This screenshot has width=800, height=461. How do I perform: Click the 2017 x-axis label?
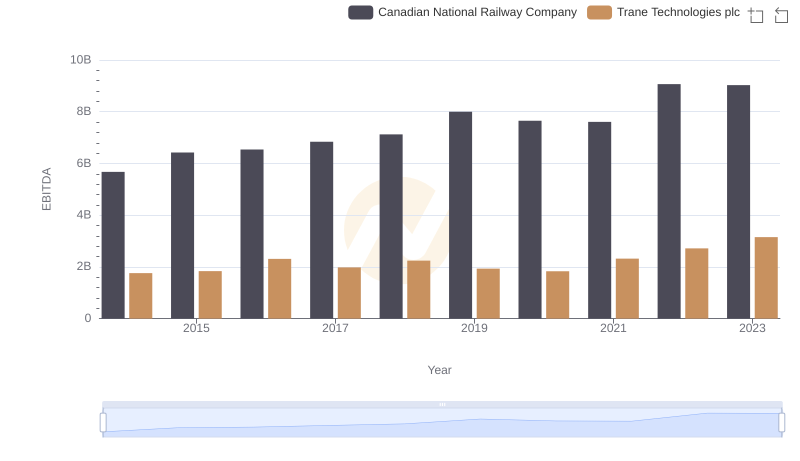point(335,328)
